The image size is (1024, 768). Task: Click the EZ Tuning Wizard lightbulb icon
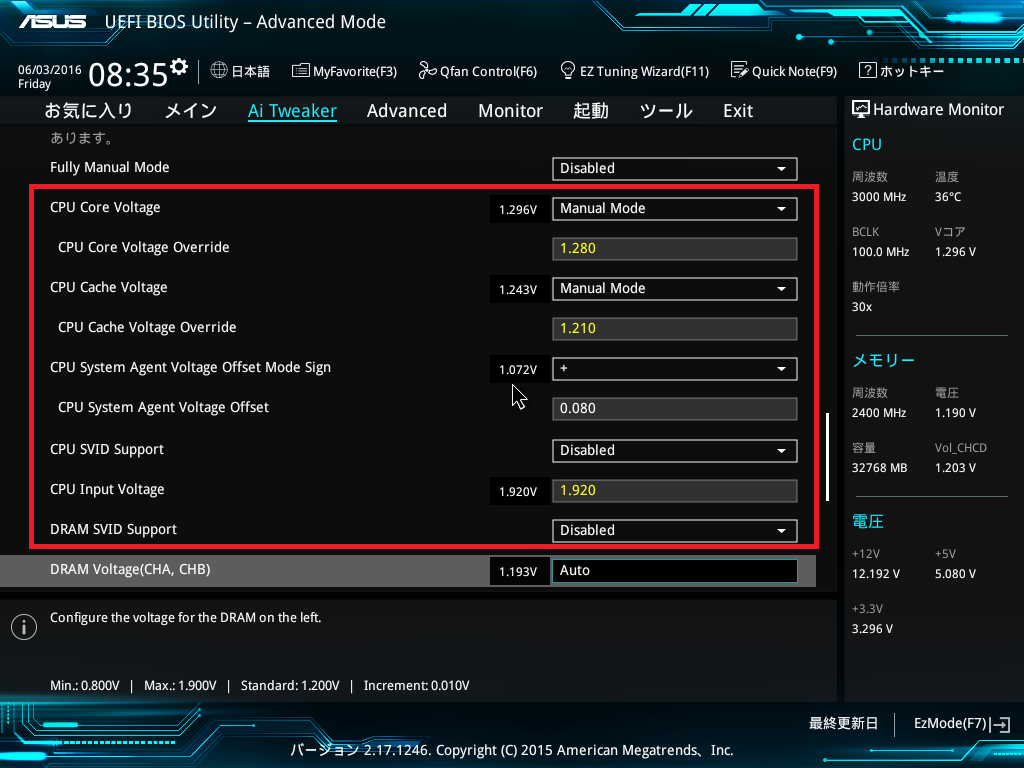coord(568,70)
